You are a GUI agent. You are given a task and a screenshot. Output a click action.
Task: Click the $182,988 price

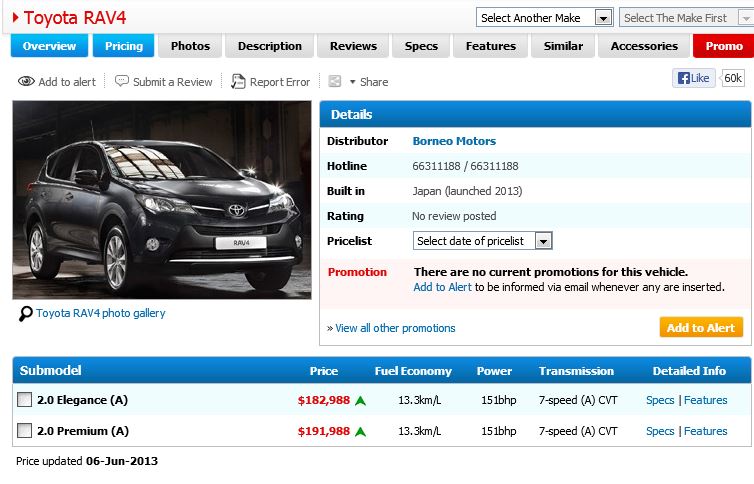pos(324,400)
